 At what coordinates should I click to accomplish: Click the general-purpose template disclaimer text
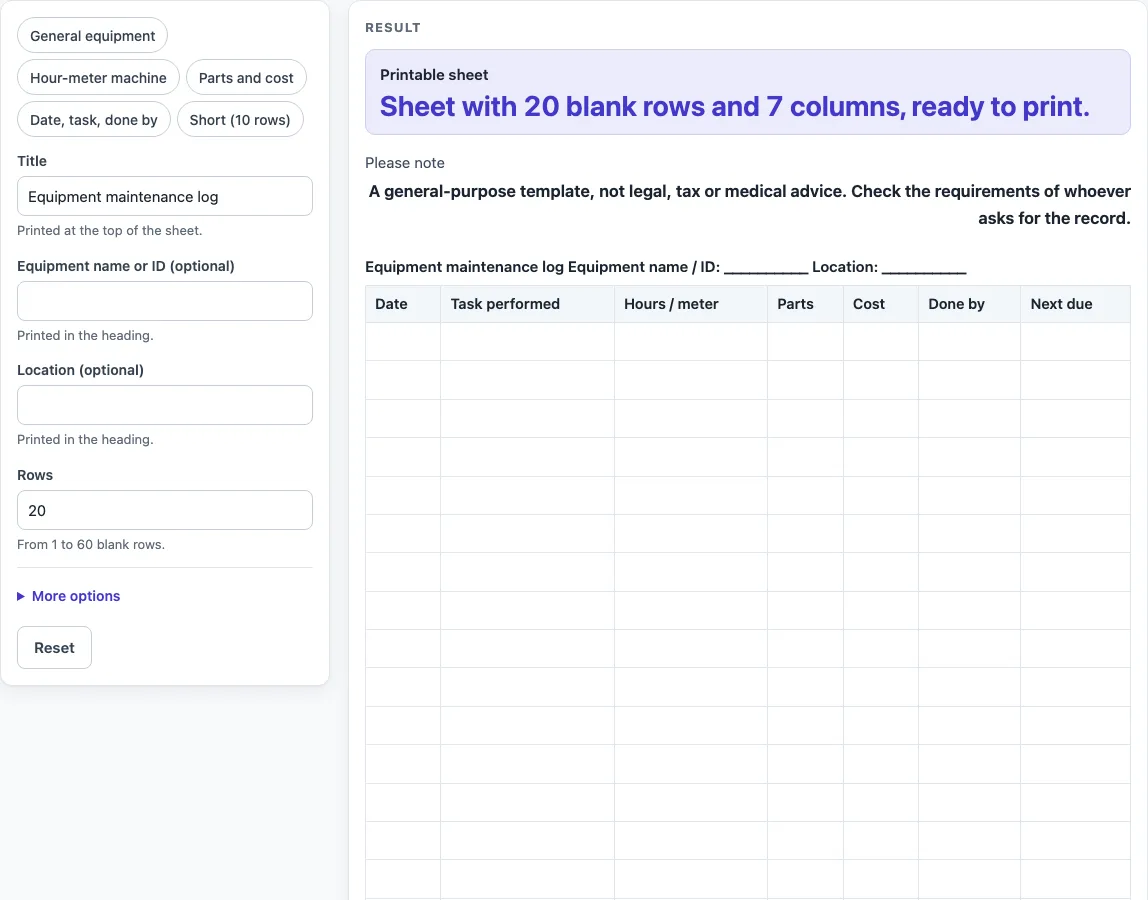tap(750, 205)
